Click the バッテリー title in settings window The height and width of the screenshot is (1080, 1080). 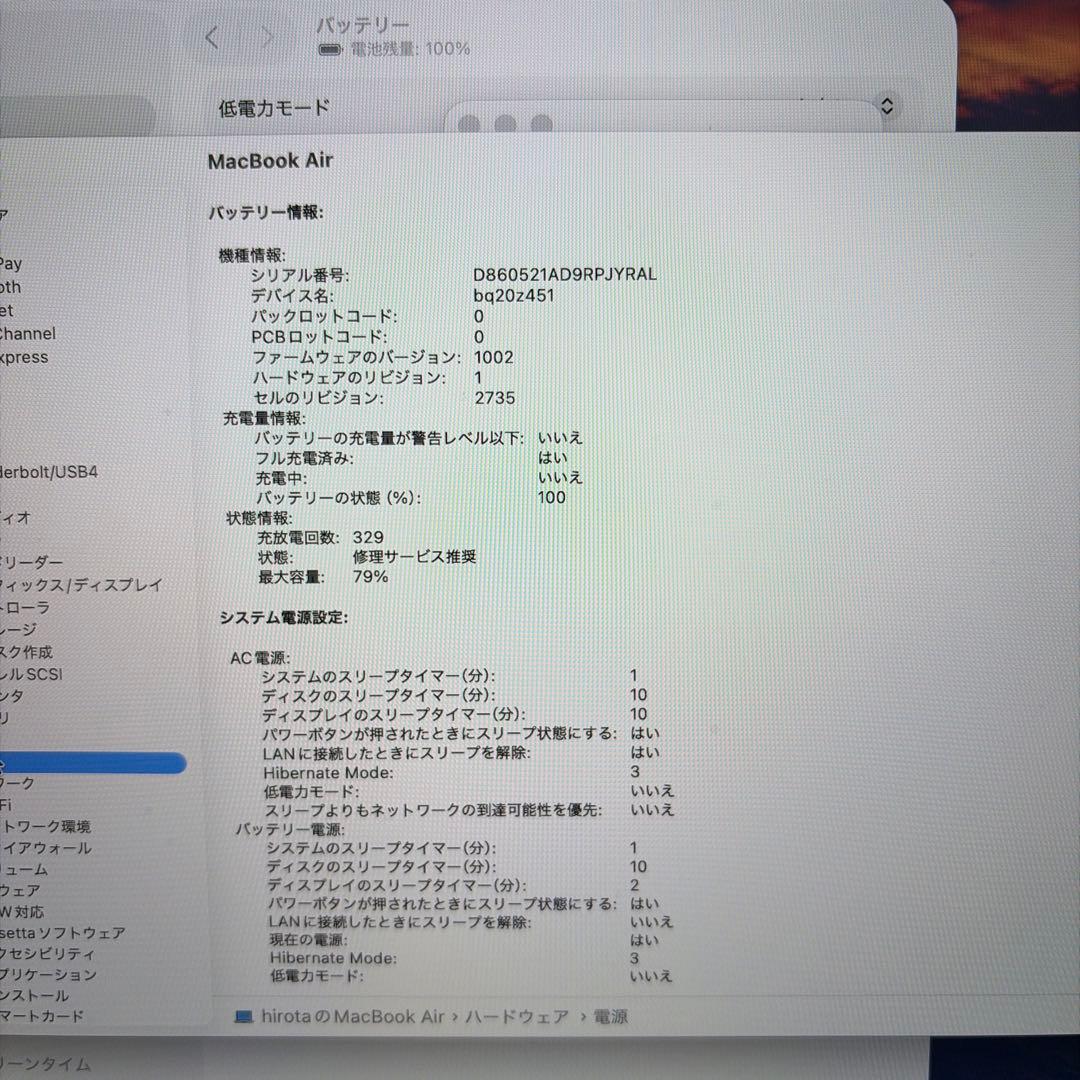coord(363,25)
